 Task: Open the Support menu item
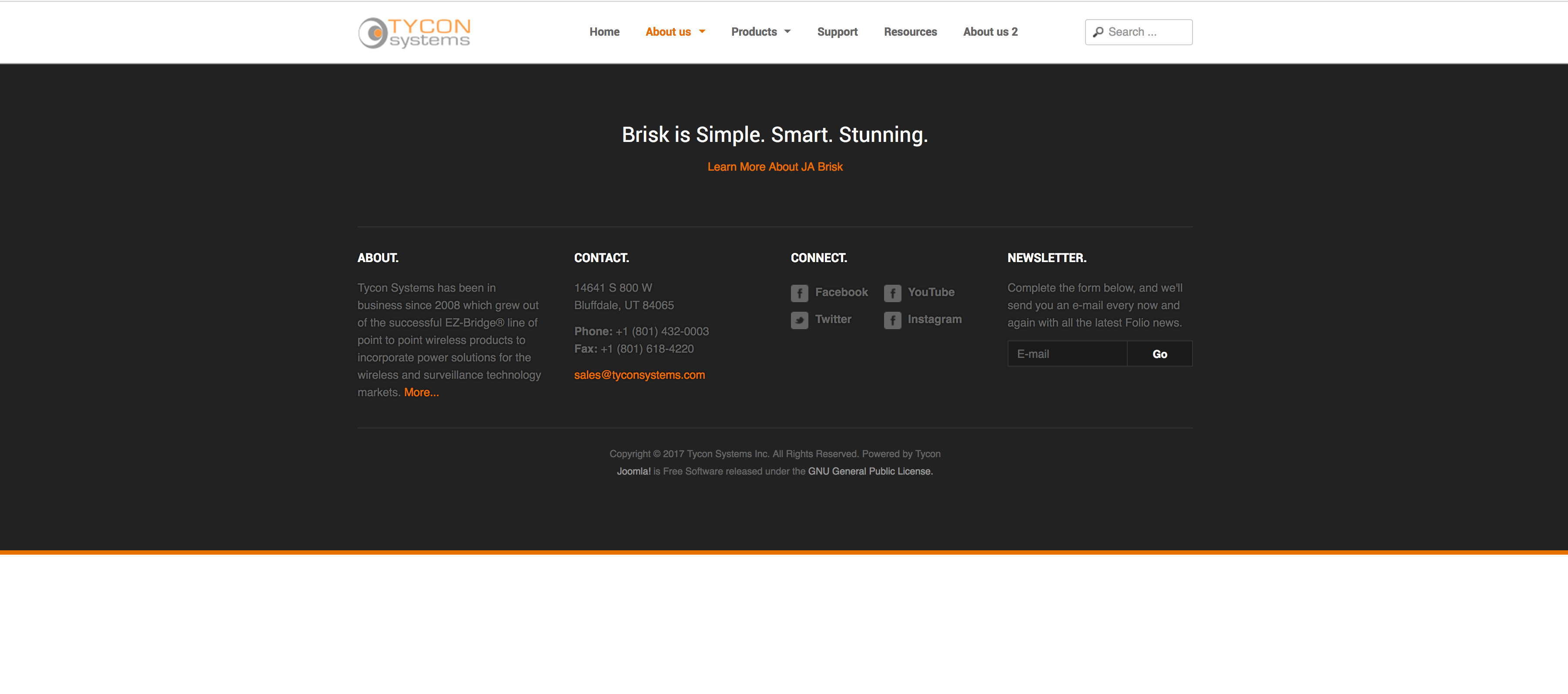coord(837,32)
